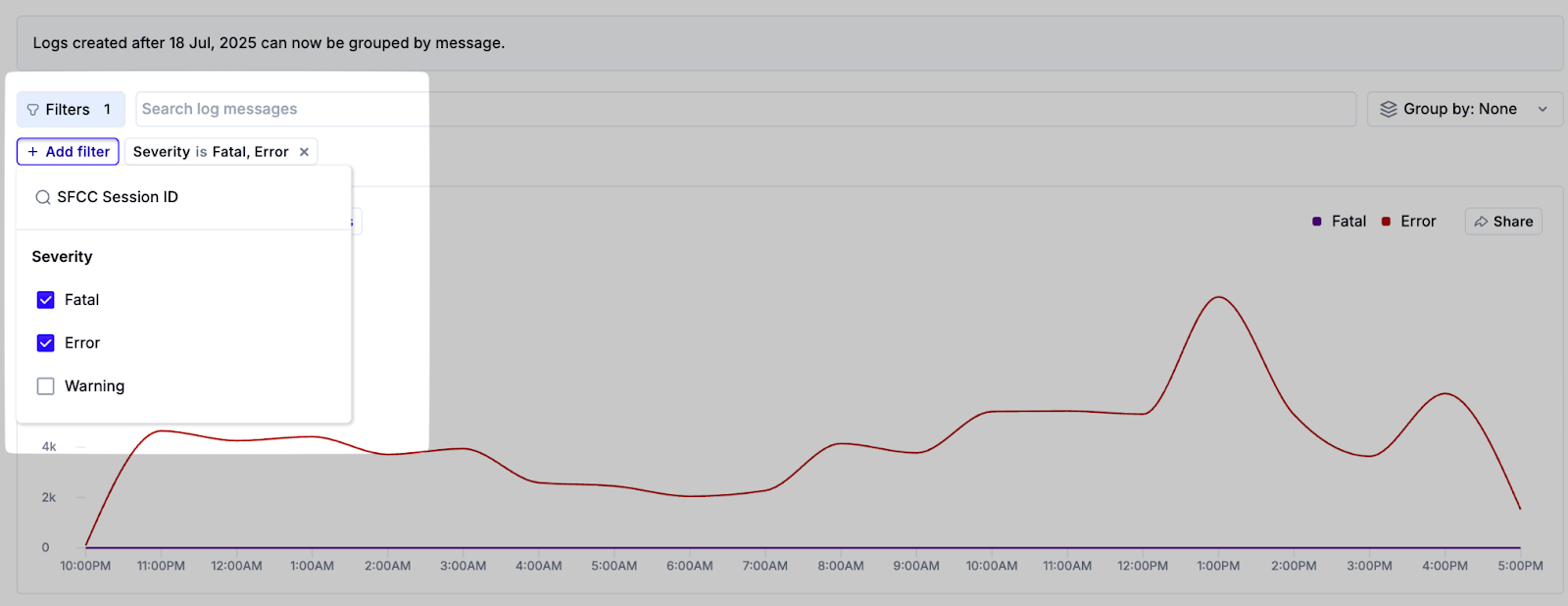Uncheck the Error severity checkbox
The height and width of the screenshot is (606, 1568).
click(x=46, y=343)
